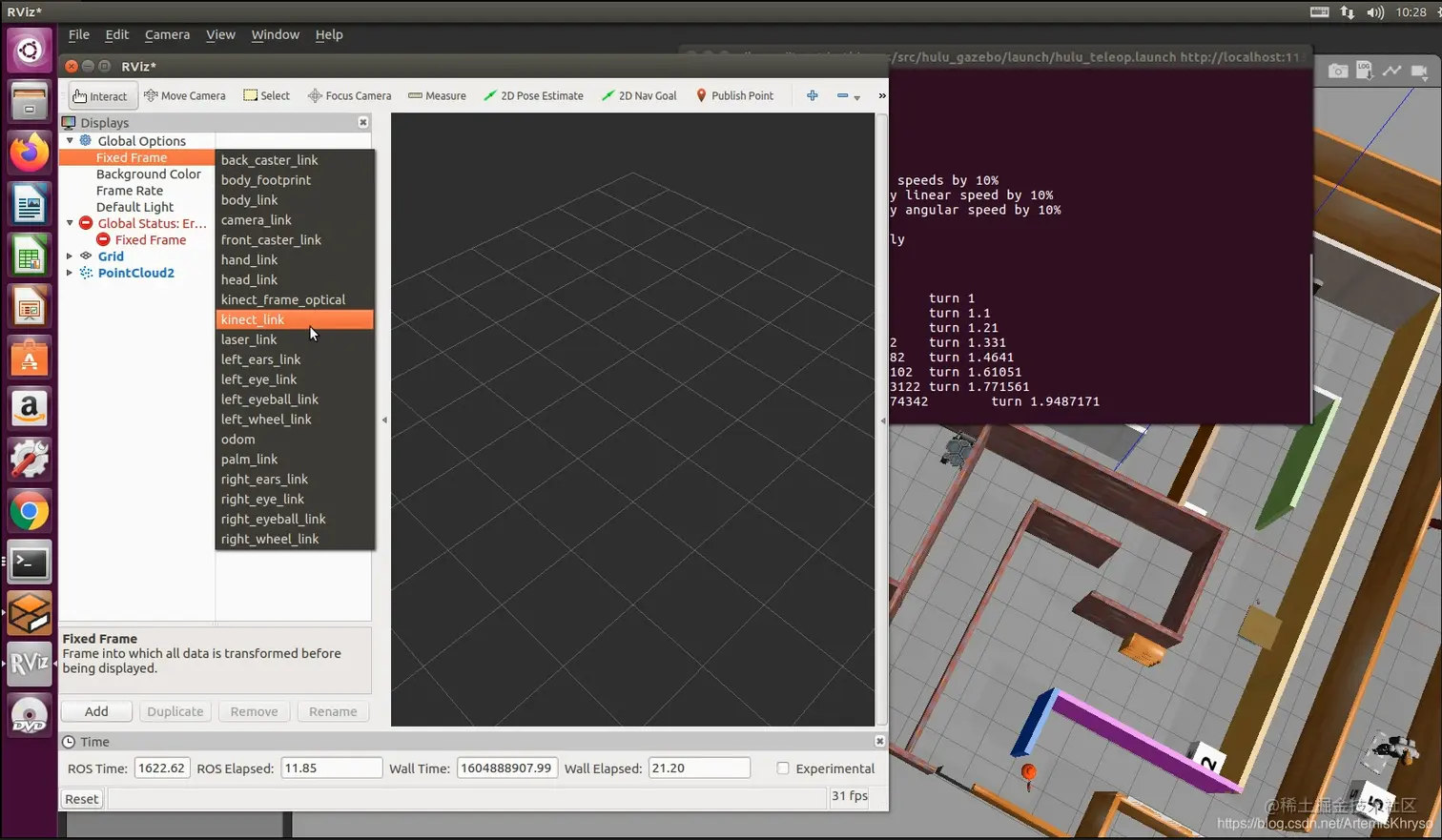Collapse the Global Options tree node
This screenshot has height=840, width=1442.
[70, 141]
